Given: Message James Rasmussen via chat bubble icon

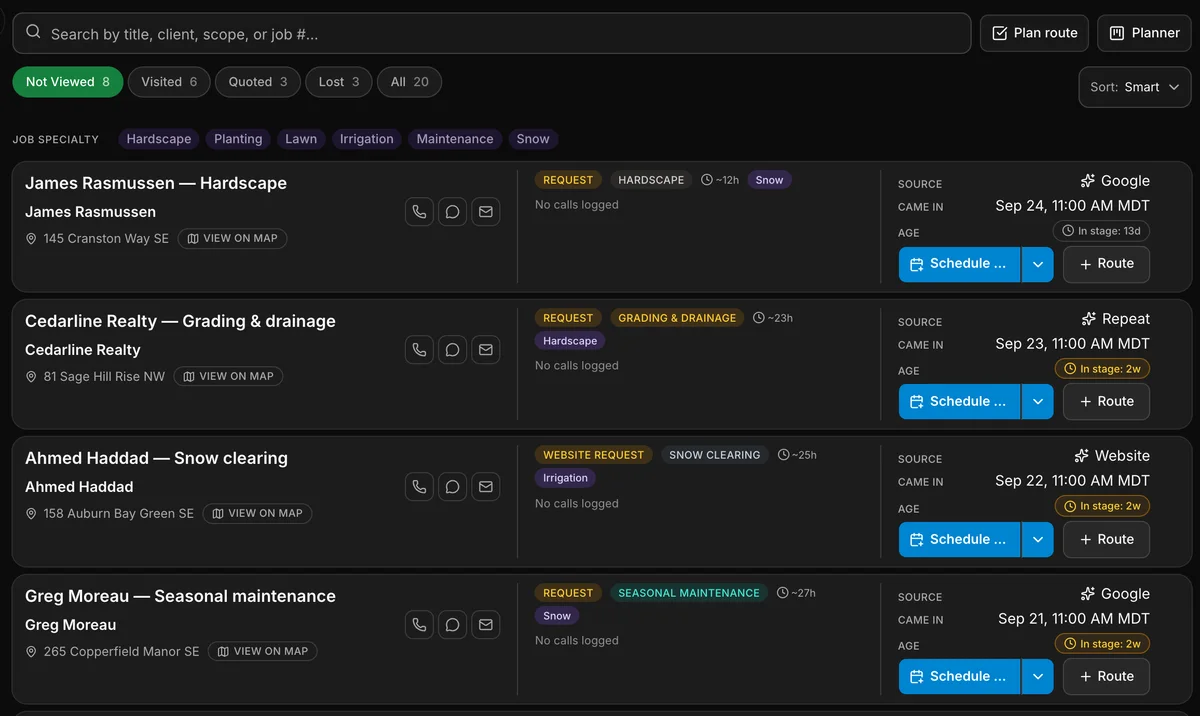Looking at the screenshot, I should 452,212.
